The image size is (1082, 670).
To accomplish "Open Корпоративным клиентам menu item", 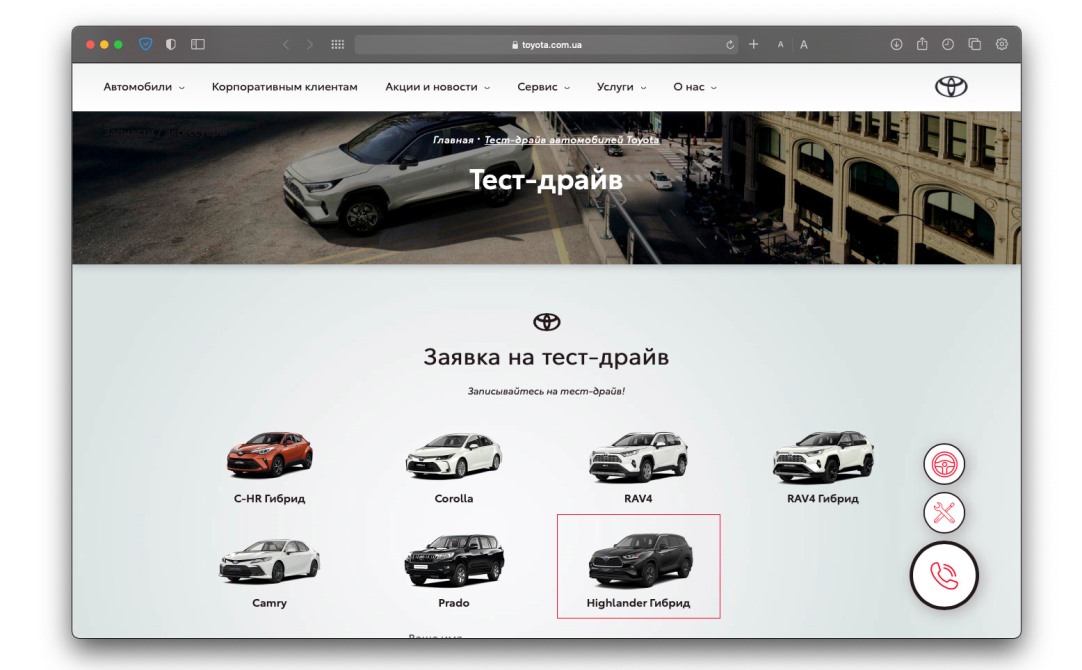I will coord(284,87).
